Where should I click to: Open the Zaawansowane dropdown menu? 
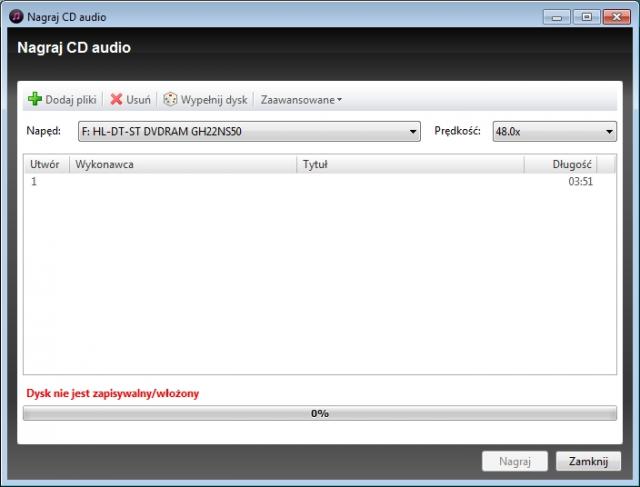pyautogui.click(x=301, y=100)
